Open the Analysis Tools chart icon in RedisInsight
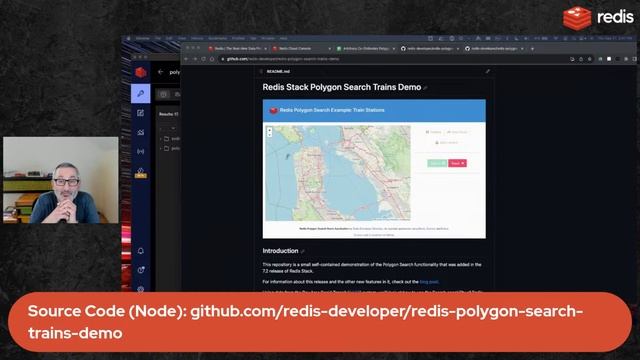The image size is (640, 360). click(140, 132)
